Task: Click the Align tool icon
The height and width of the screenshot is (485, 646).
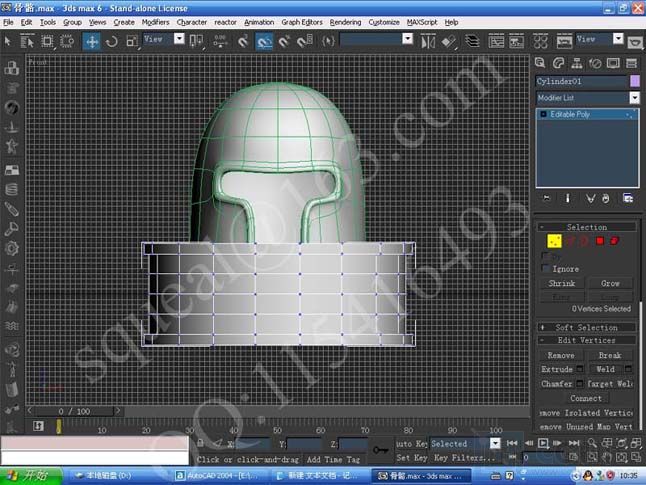Action: click(x=448, y=41)
